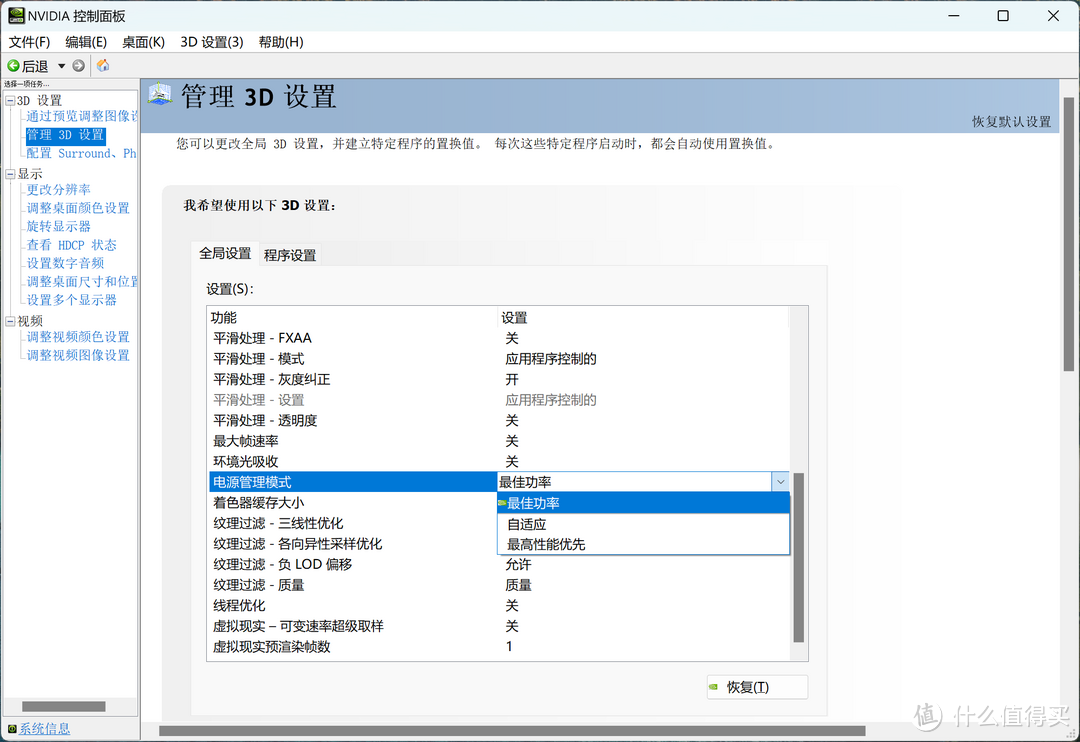Click 恢复默认设置 link in header
Screen dimensions: 1080x742
1011,122
